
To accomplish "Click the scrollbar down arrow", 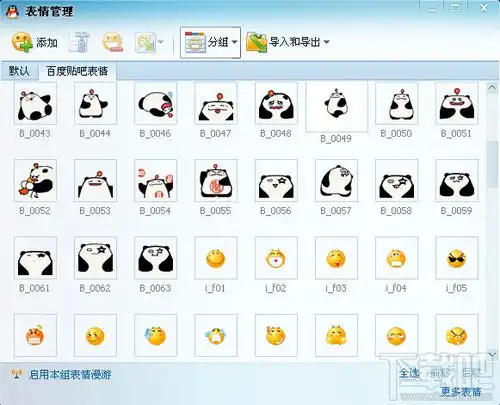I will click(492, 355).
